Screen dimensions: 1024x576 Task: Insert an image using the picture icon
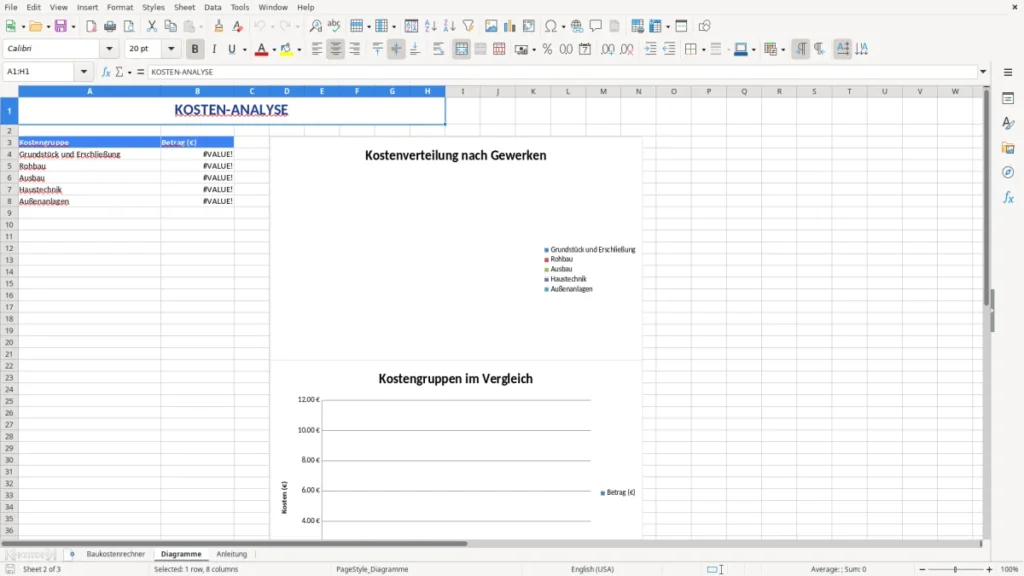(x=491, y=26)
